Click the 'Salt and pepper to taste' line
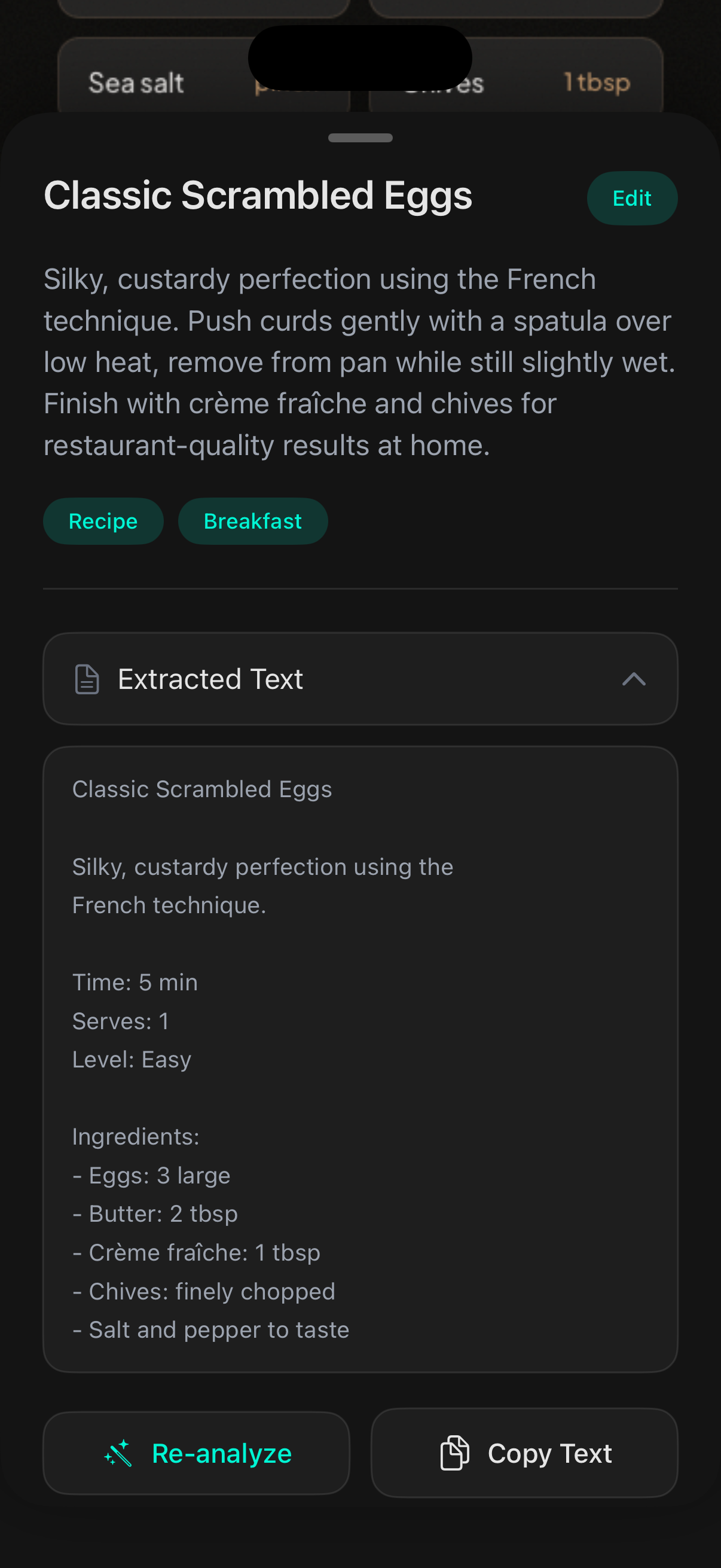 (219, 1329)
